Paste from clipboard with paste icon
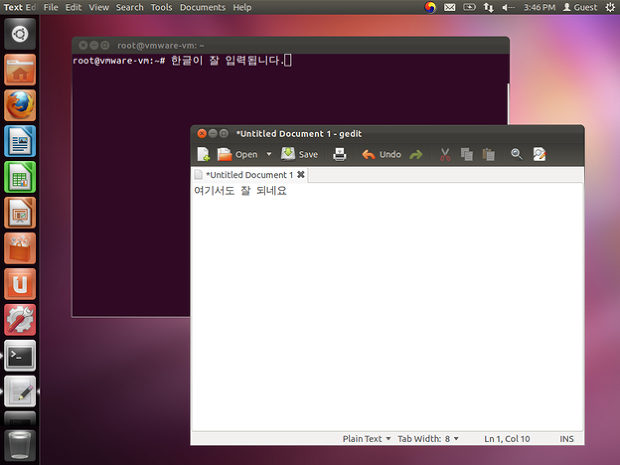The width and height of the screenshot is (620, 465). (x=488, y=154)
